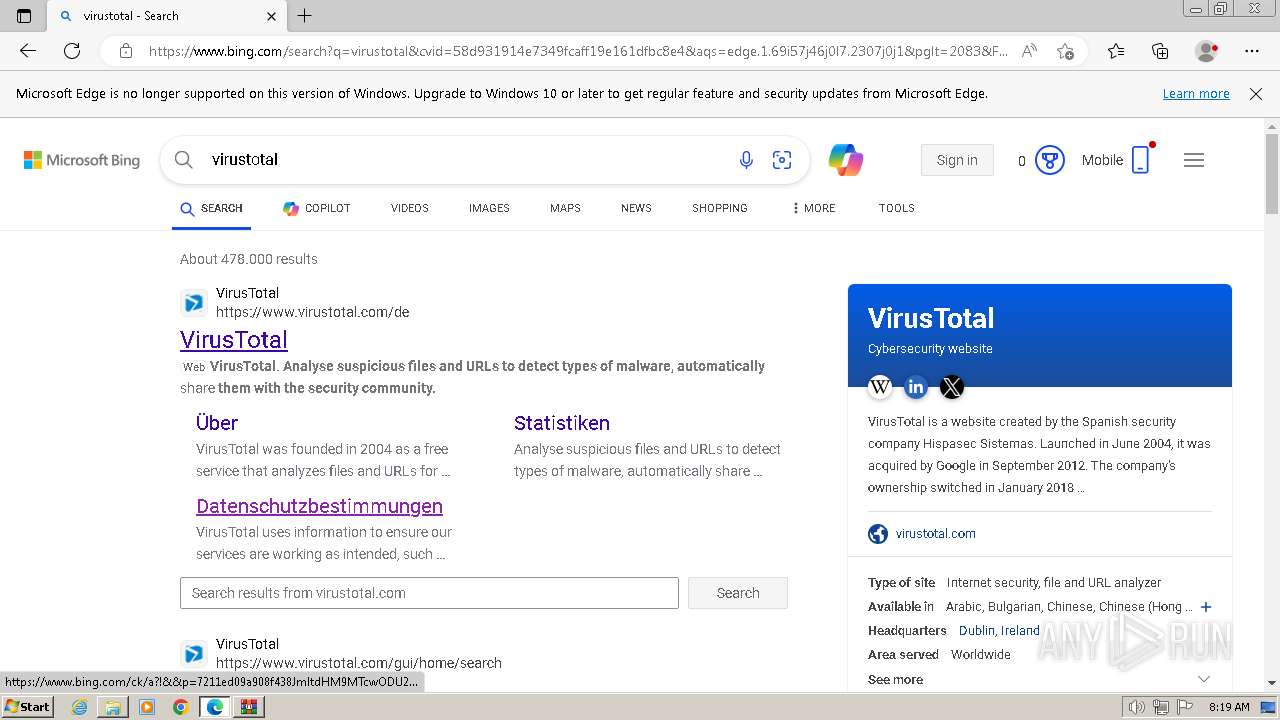This screenshot has height=720, width=1280.
Task: Open visual search camera icon
Action: (x=782, y=160)
